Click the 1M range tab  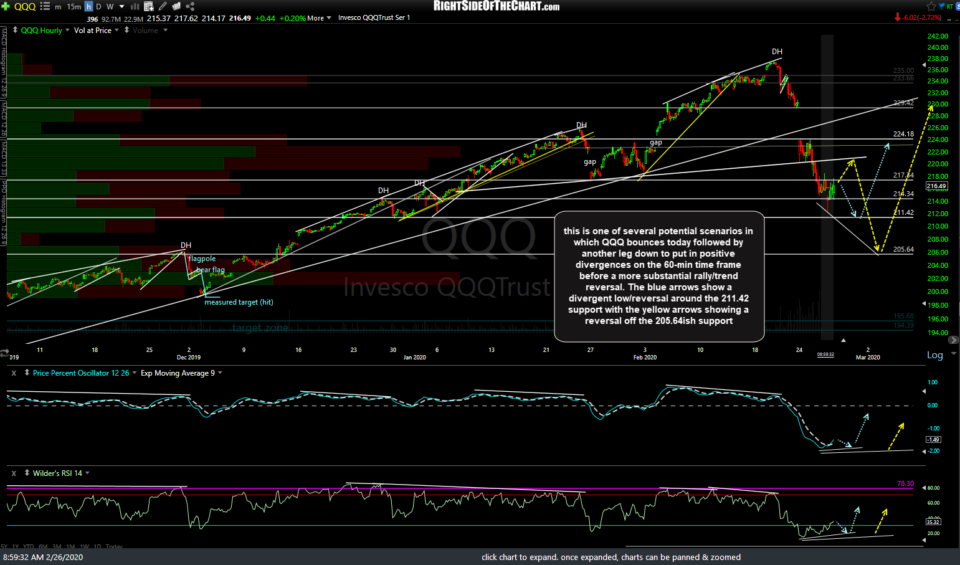click(x=71, y=547)
